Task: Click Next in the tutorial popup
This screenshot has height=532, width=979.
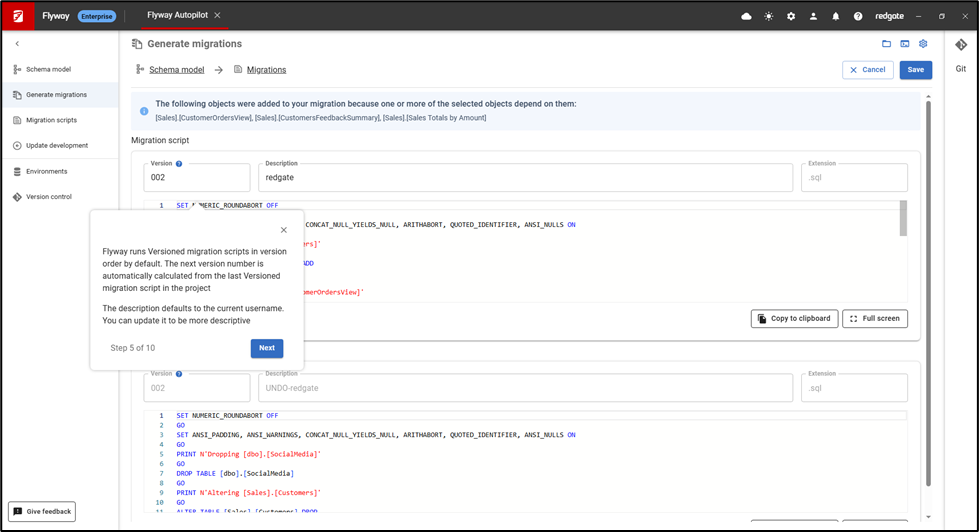Action: coord(267,348)
